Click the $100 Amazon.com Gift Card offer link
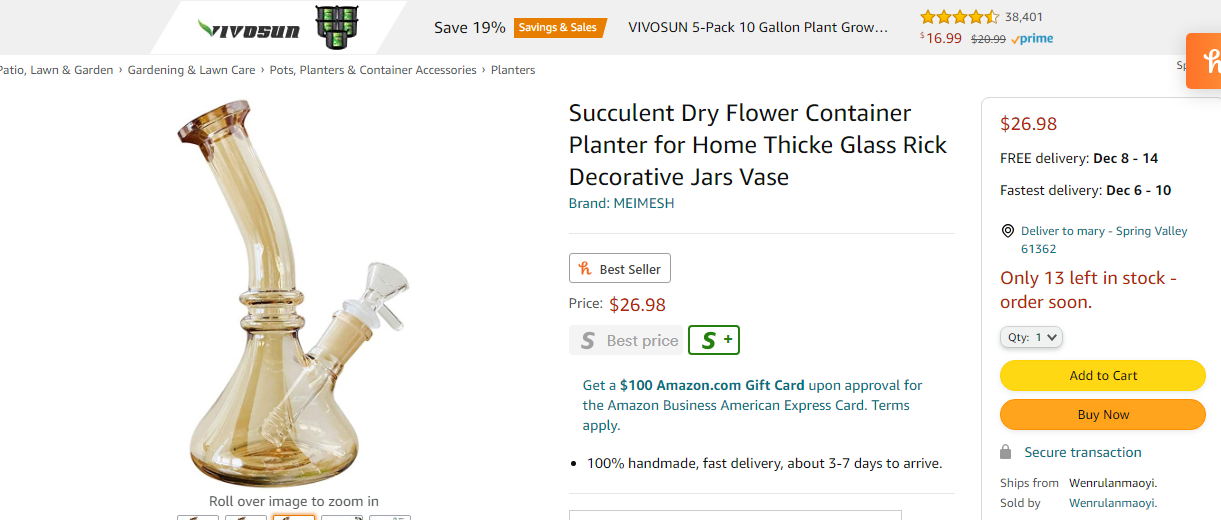This screenshot has height=520, width=1221. point(712,385)
